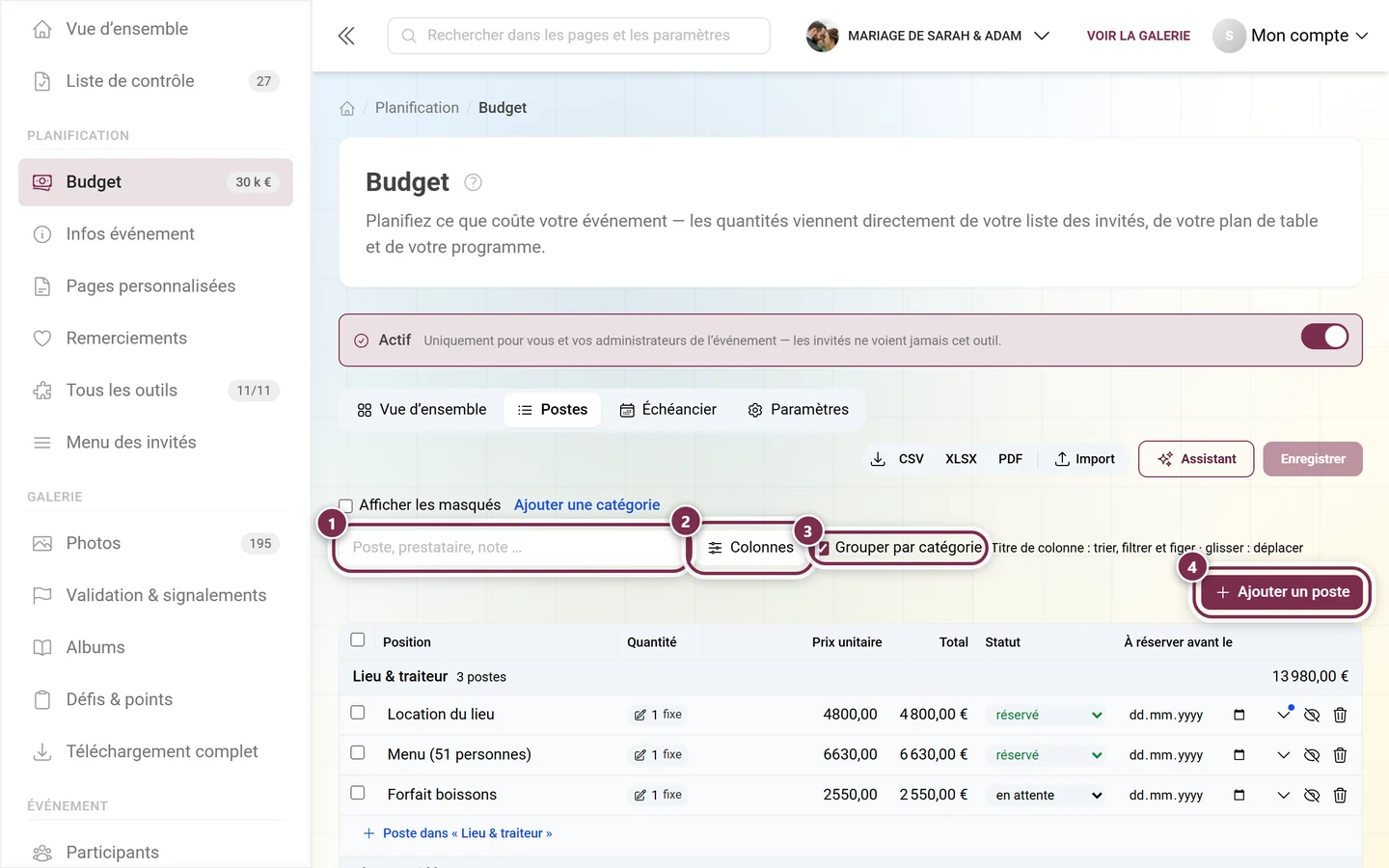The height and width of the screenshot is (868, 1389).
Task: Check the Afficher les masqués box
Action: [x=345, y=505]
